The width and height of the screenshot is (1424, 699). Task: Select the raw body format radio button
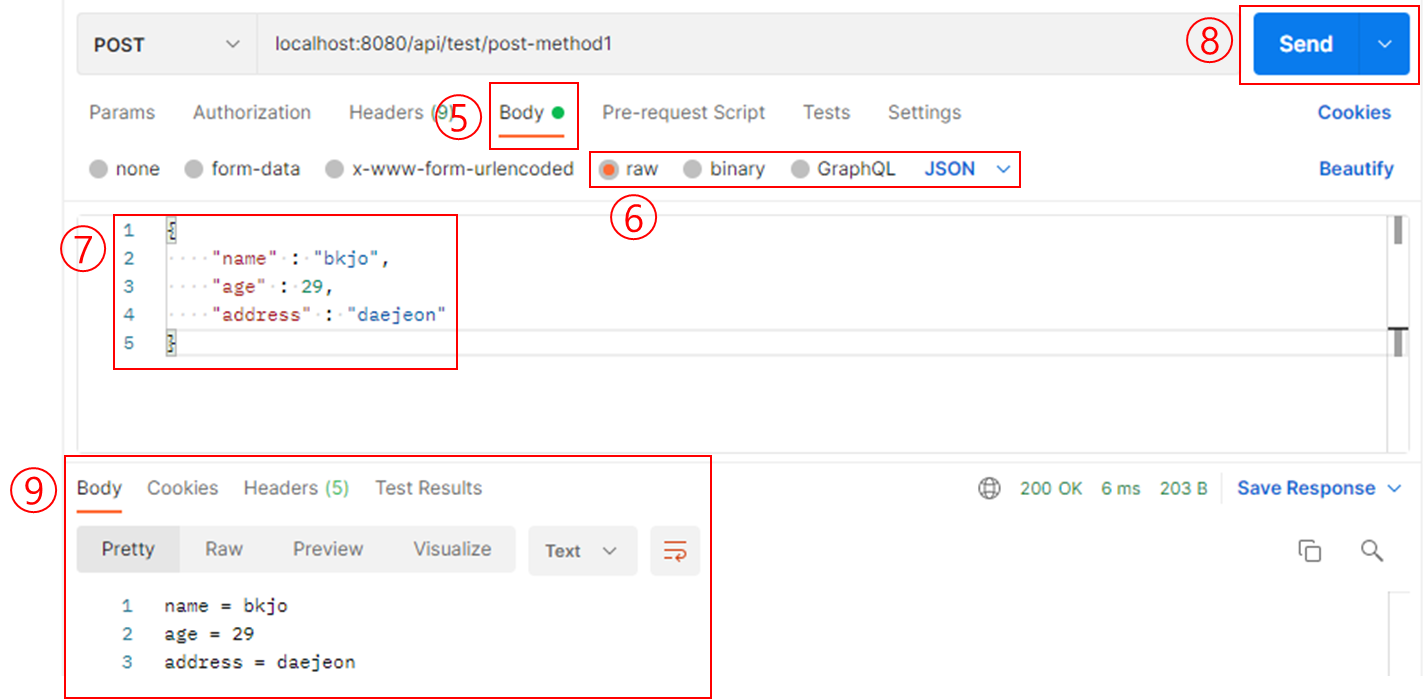609,169
